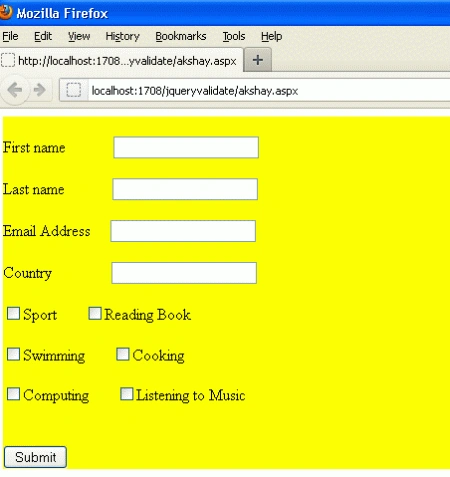
Task: Click the 'Cooking' label text
Action: pos(158,356)
